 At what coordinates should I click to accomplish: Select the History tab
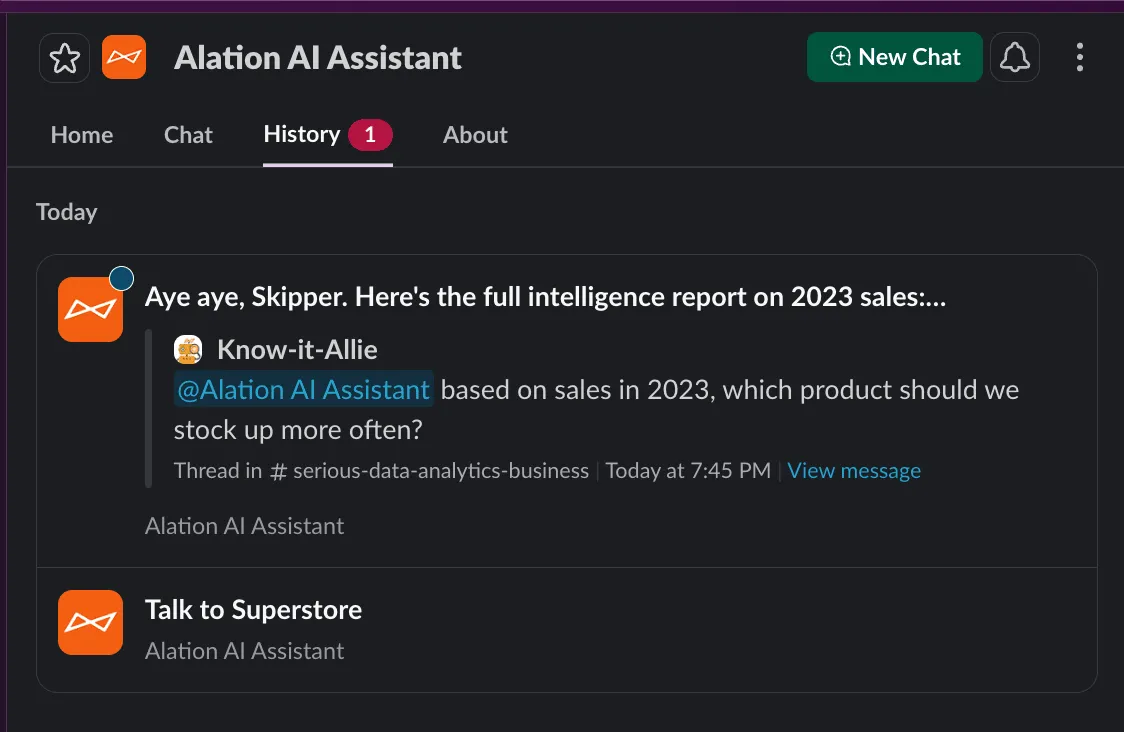(301, 134)
